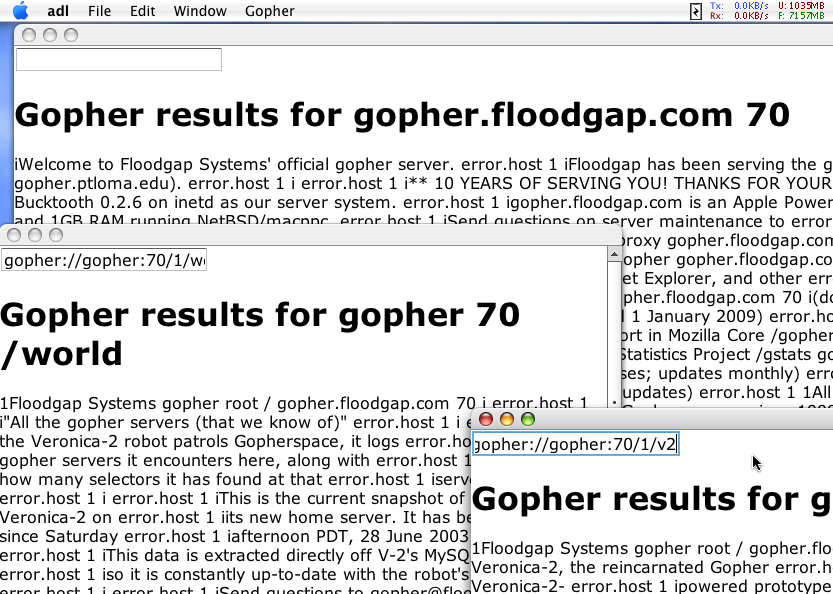Open the Apple menu

pyautogui.click(x=21, y=11)
